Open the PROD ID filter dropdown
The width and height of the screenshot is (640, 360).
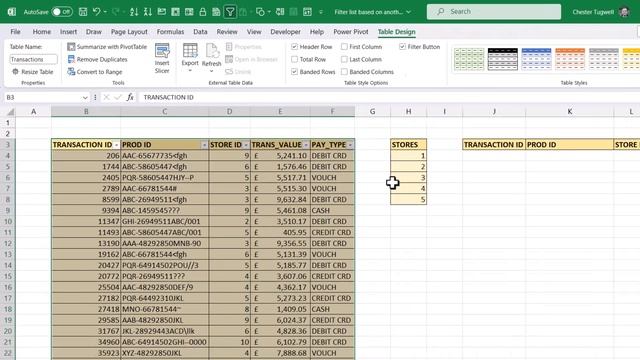(x=204, y=145)
